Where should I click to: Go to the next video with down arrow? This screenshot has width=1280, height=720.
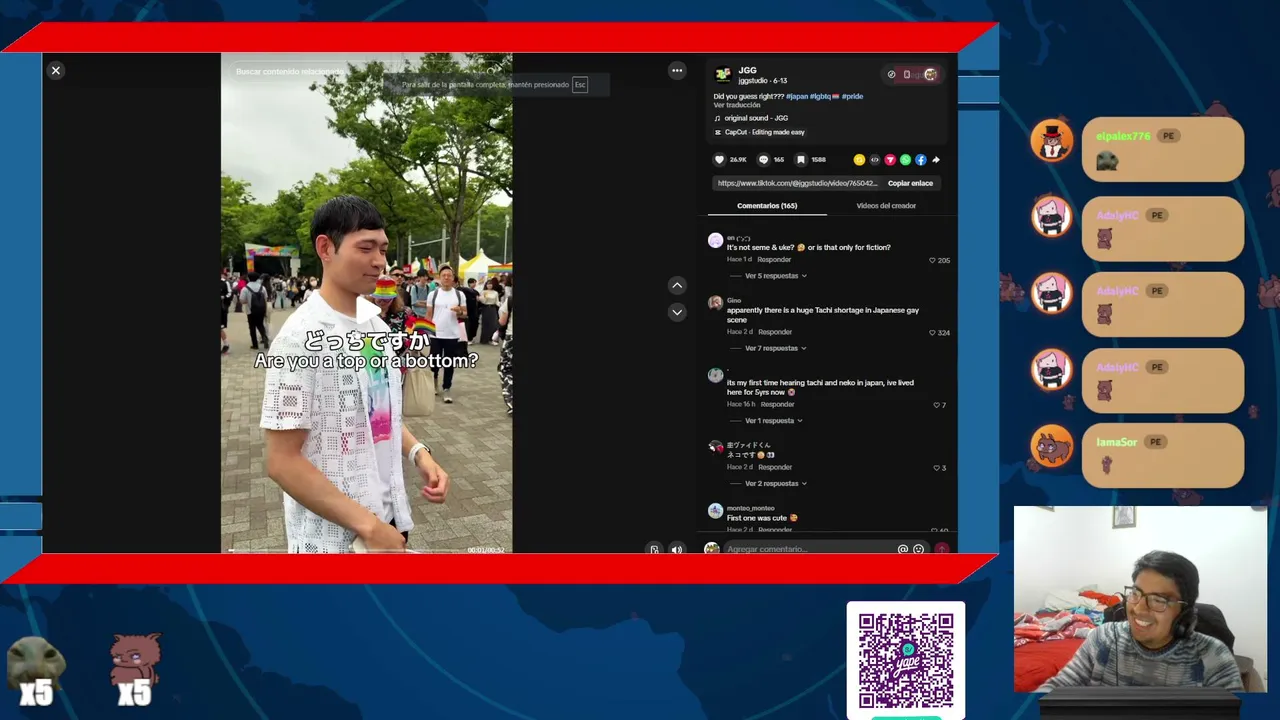[x=677, y=312]
